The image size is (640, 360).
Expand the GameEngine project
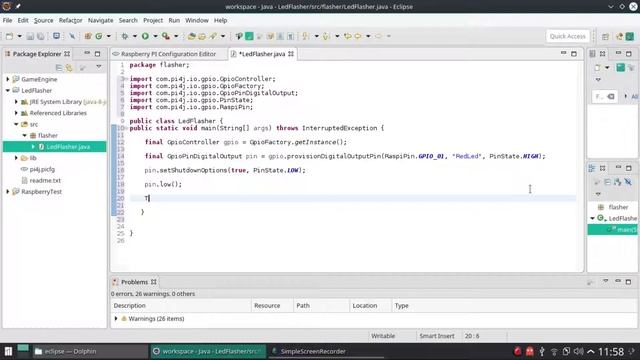pos(8,79)
